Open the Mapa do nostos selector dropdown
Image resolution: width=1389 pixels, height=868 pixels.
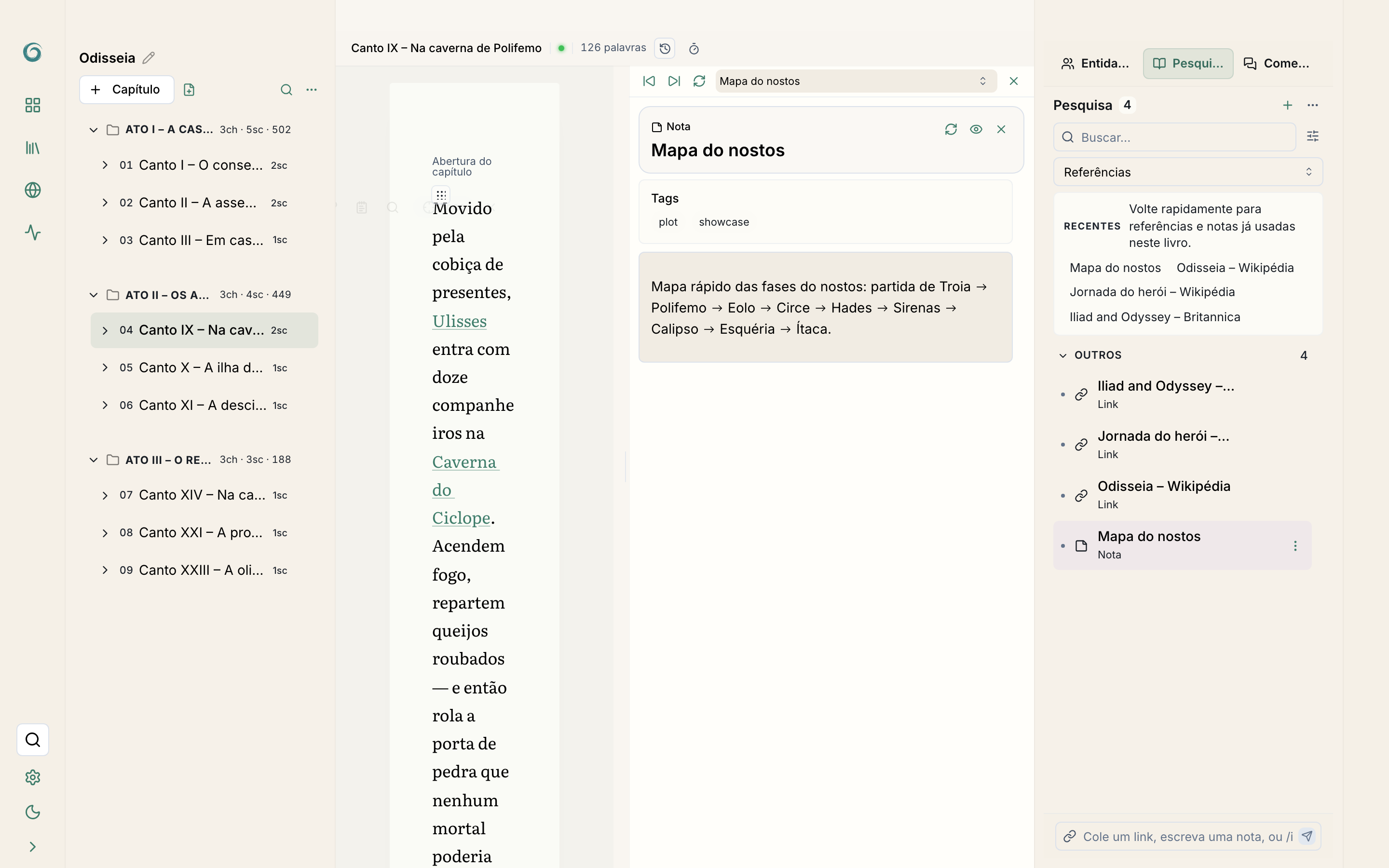856,81
